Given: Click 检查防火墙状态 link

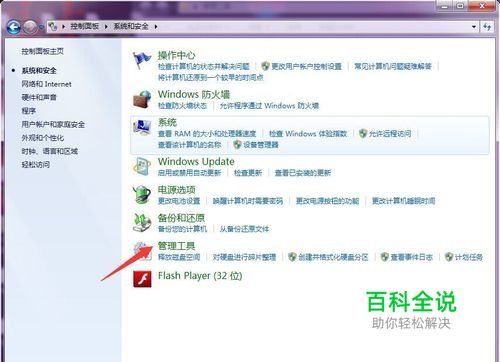Looking at the screenshot, I should [x=182, y=106].
